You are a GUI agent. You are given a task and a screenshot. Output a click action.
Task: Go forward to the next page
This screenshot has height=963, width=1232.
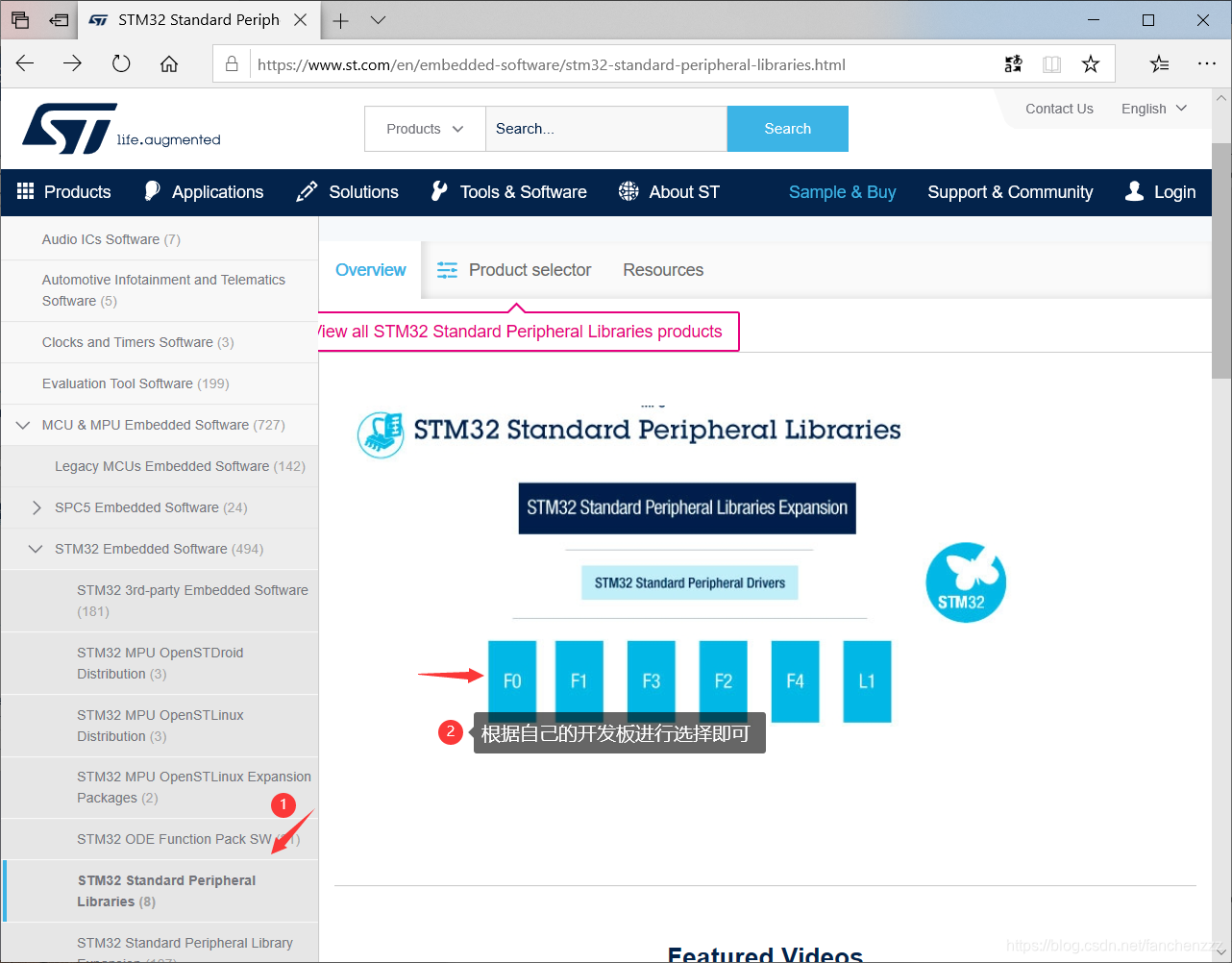point(73,64)
